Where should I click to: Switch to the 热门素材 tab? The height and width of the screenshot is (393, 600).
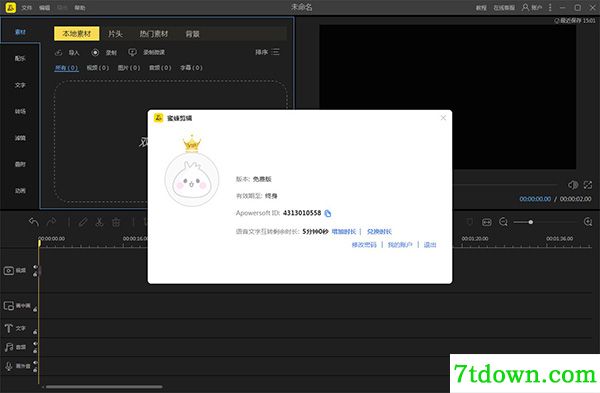pyautogui.click(x=154, y=34)
